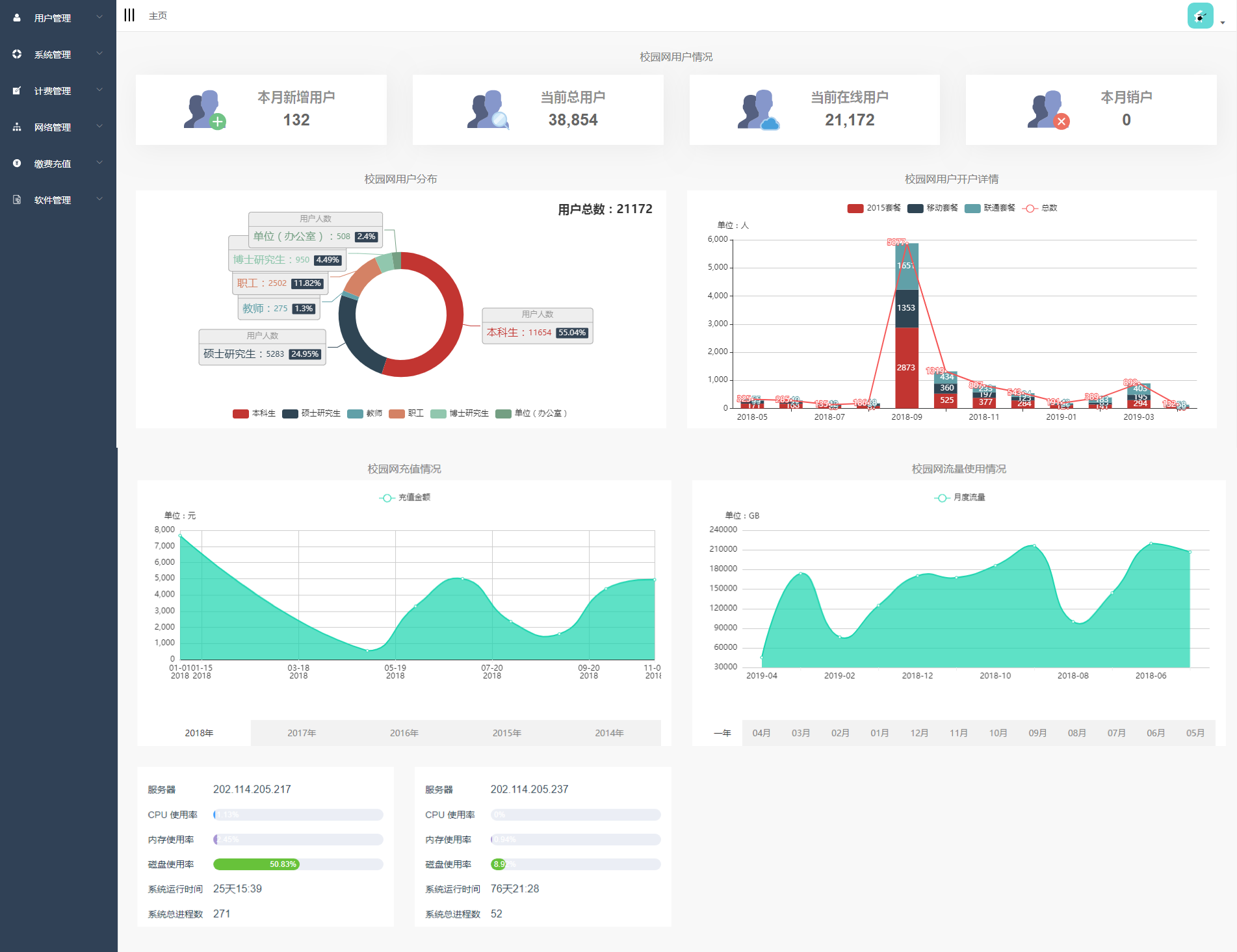Open the 软件管理 sidebar menu item

click(x=53, y=200)
